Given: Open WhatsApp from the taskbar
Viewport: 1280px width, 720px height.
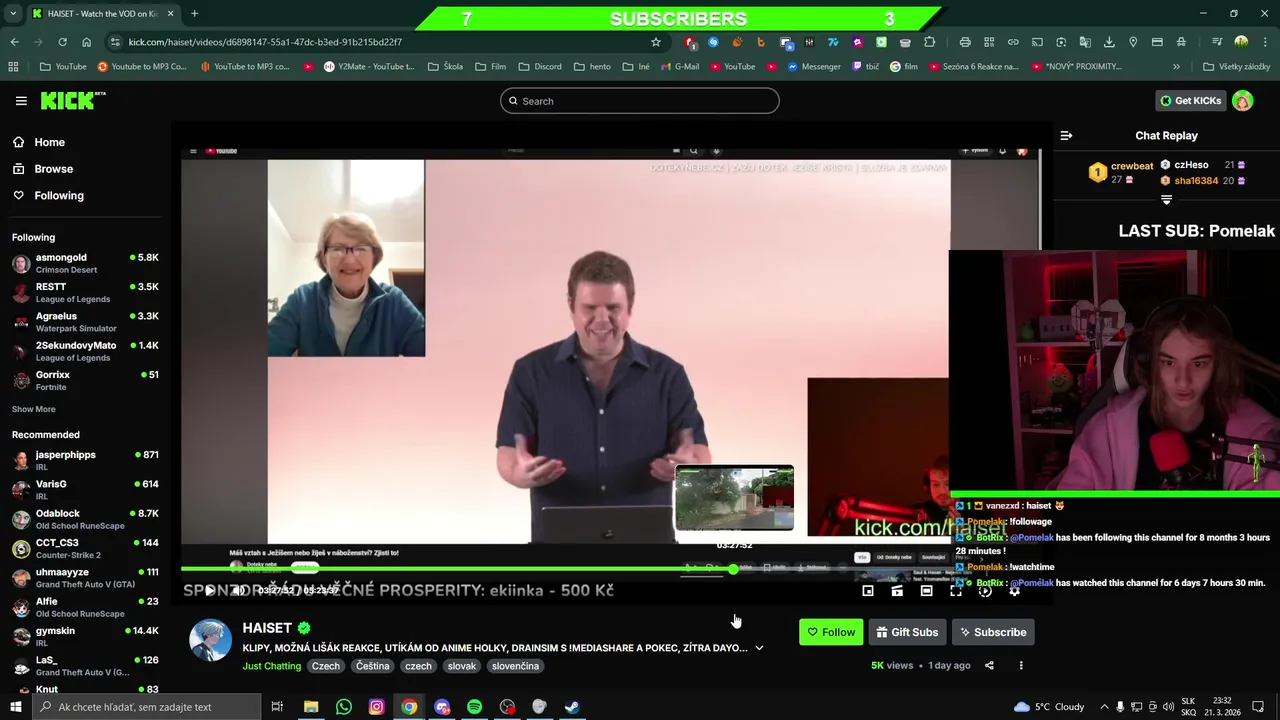Looking at the screenshot, I should point(343,707).
